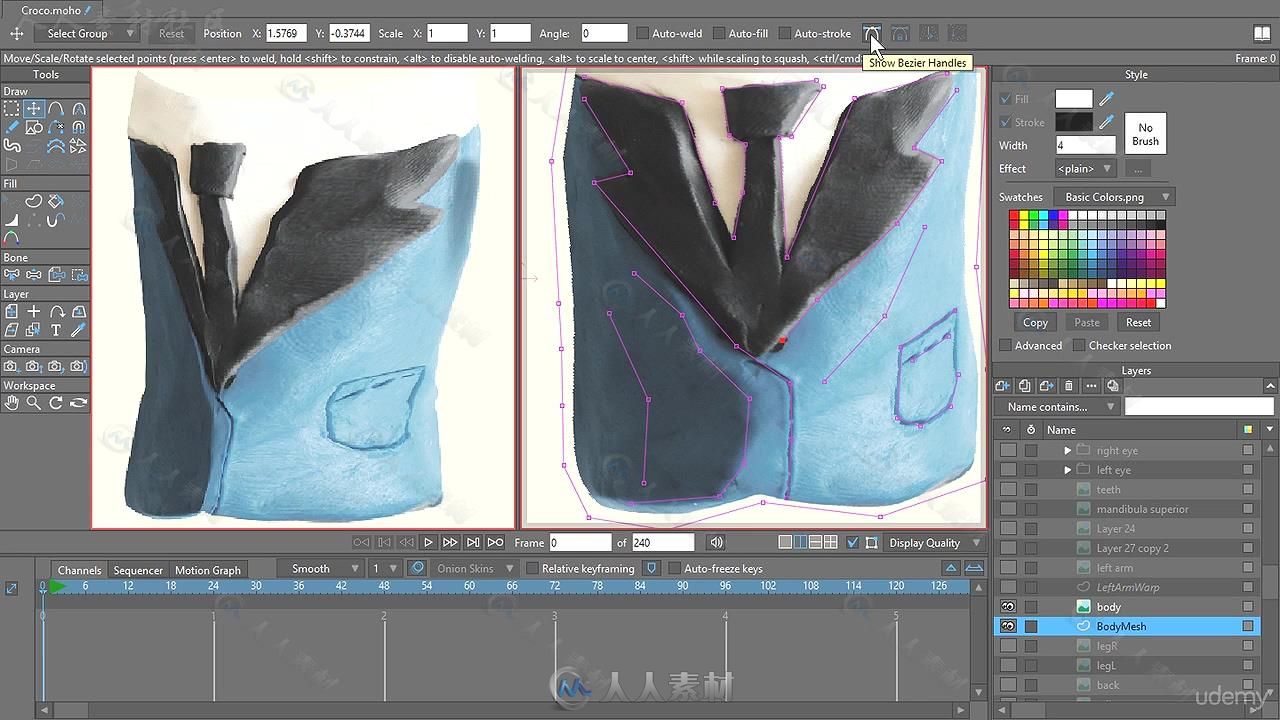Select the Croco.moho document tab

[x=55, y=10]
